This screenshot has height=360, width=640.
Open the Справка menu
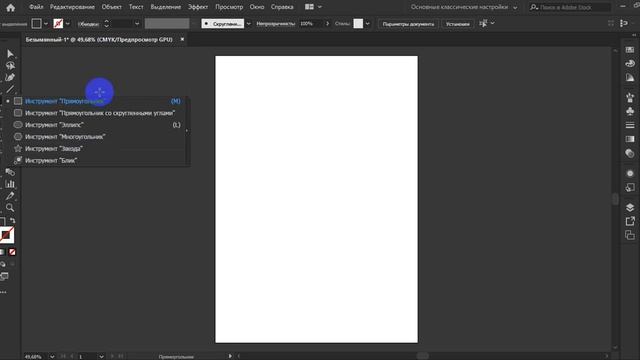pos(282,7)
